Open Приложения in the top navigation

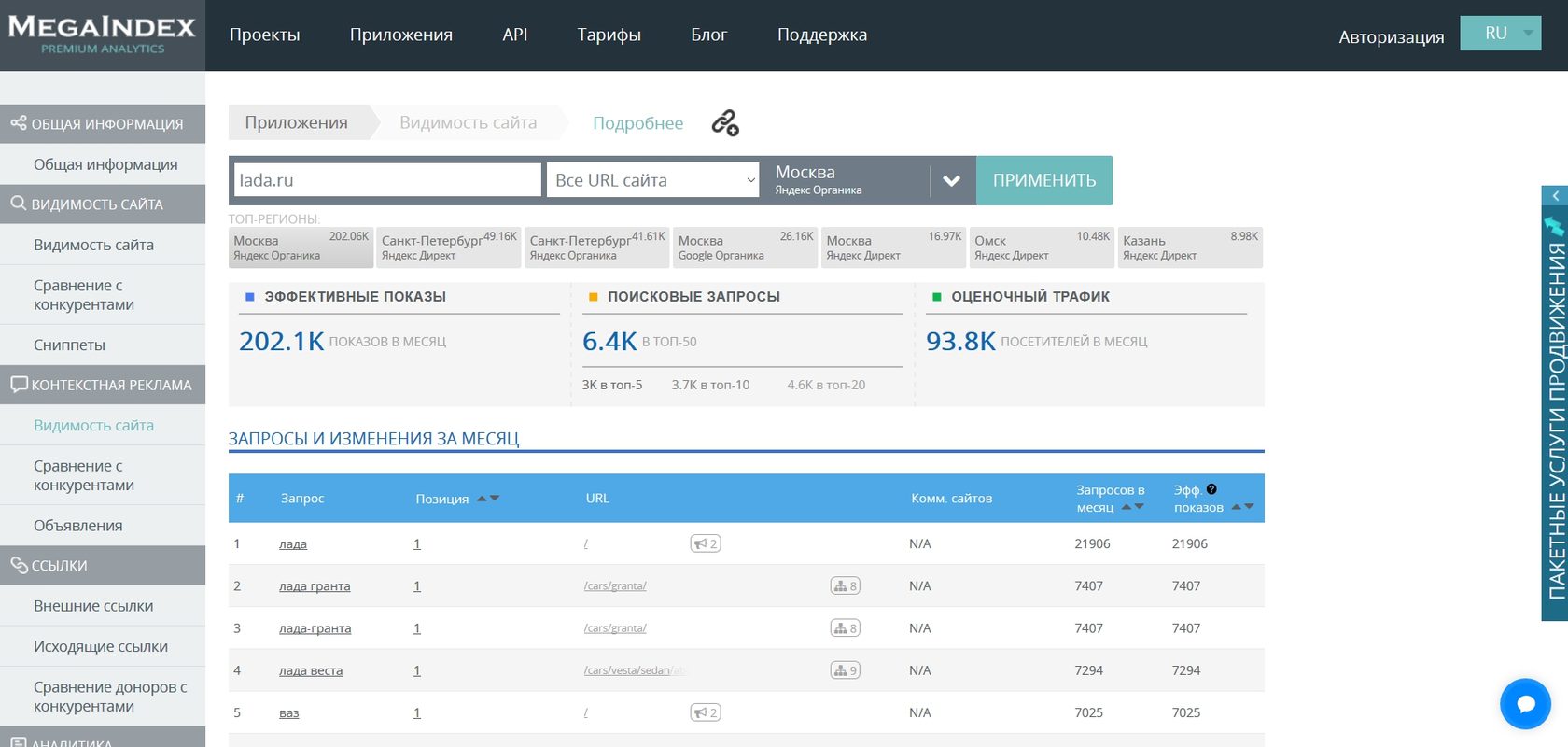[x=401, y=35]
